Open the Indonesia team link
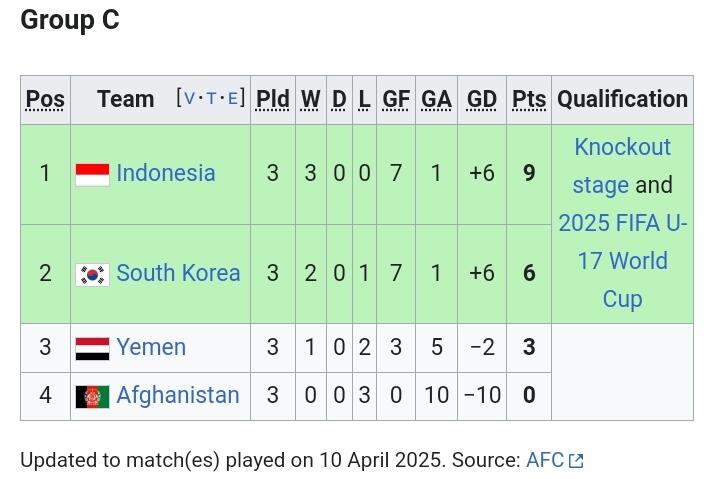The height and width of the screenshot is (479, 717). tap(165, 173)
